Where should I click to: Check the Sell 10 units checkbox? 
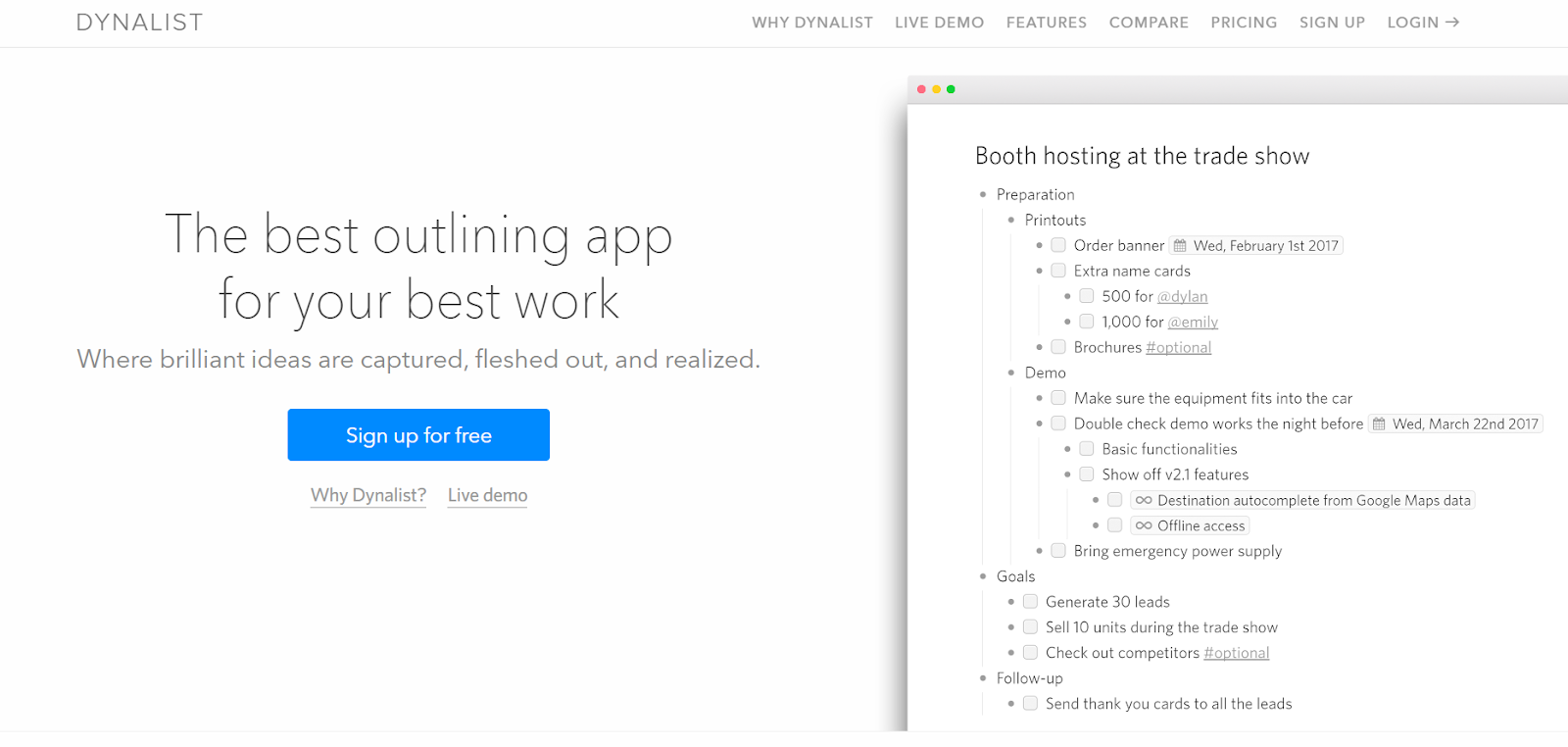click(1030, 627)
